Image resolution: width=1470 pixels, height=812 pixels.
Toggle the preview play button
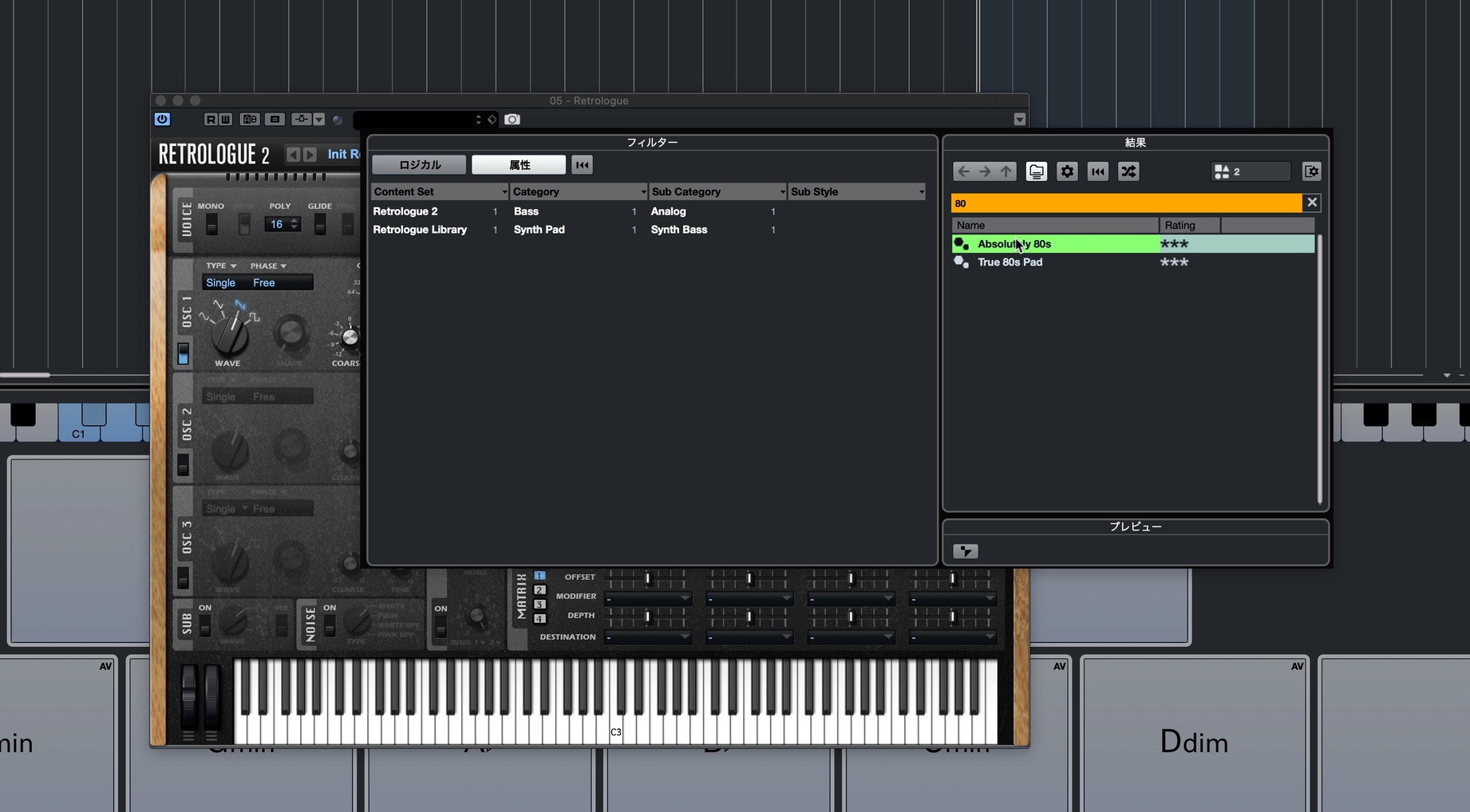click(965, 551)
